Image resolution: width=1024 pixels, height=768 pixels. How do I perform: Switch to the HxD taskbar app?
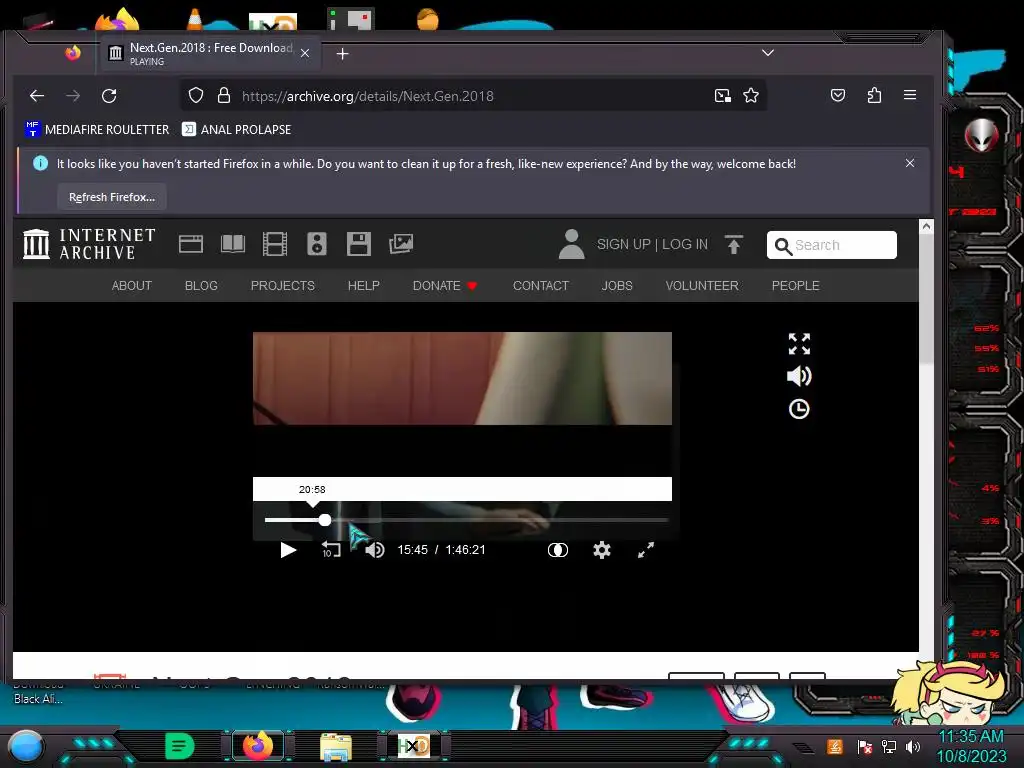(413, 746)
